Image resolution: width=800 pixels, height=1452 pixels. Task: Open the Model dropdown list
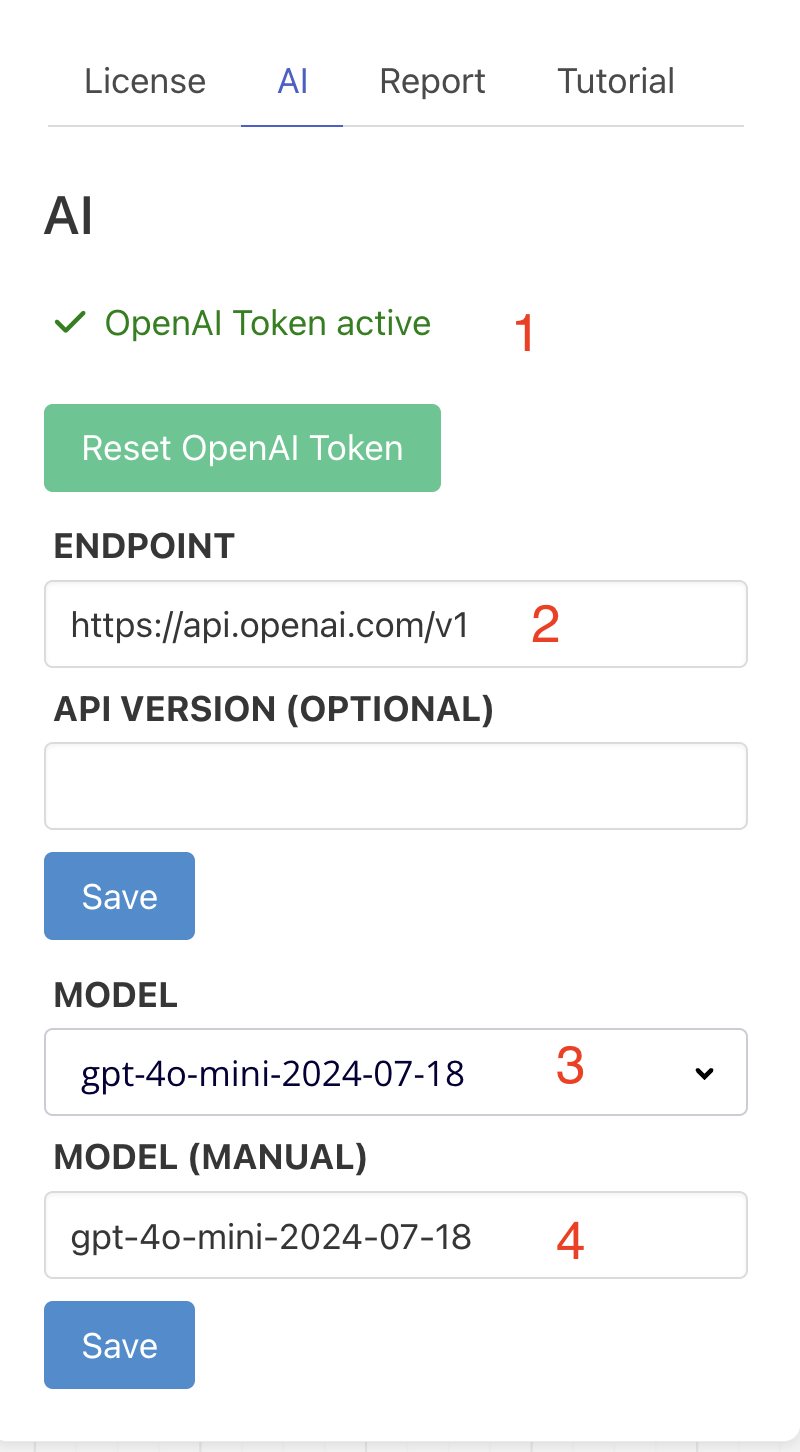[395, 1072]
